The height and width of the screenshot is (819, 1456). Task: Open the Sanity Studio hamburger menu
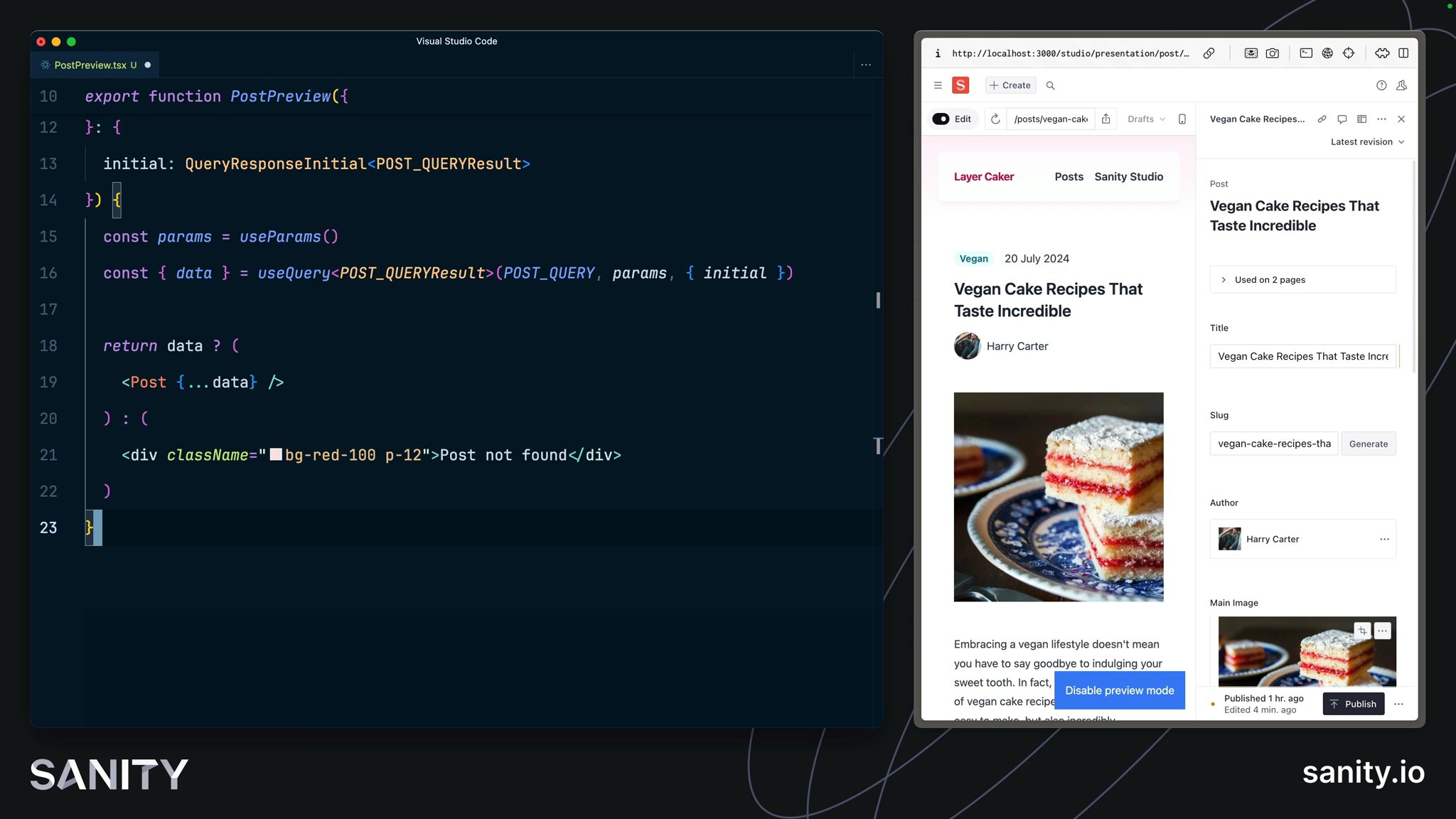[938, 85]
